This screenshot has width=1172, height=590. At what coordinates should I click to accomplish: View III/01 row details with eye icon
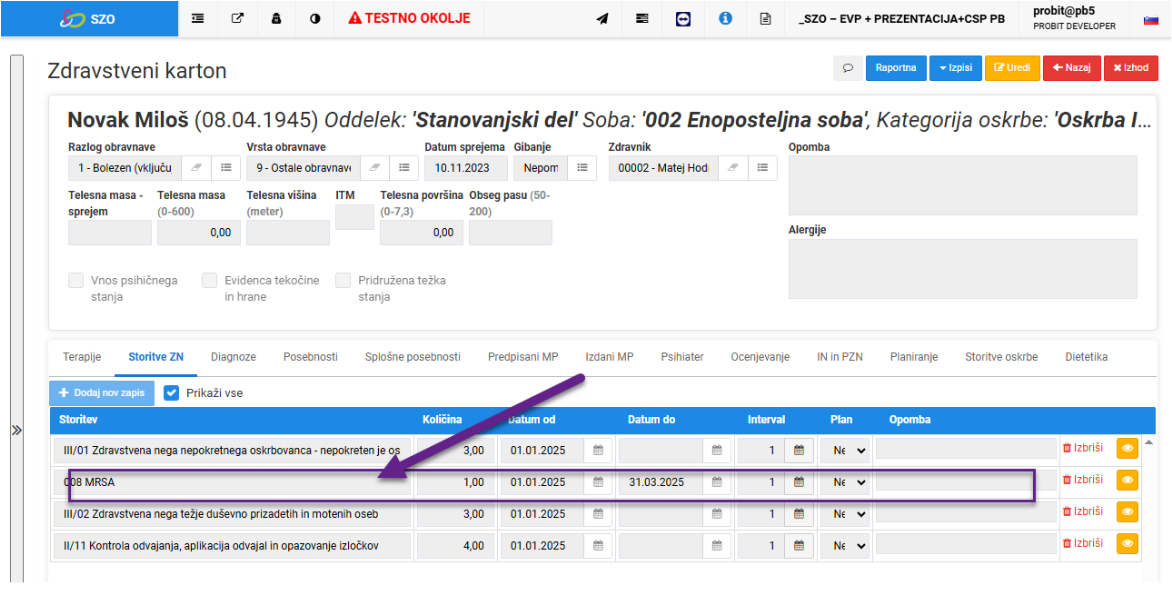[x=1128, y=449]
